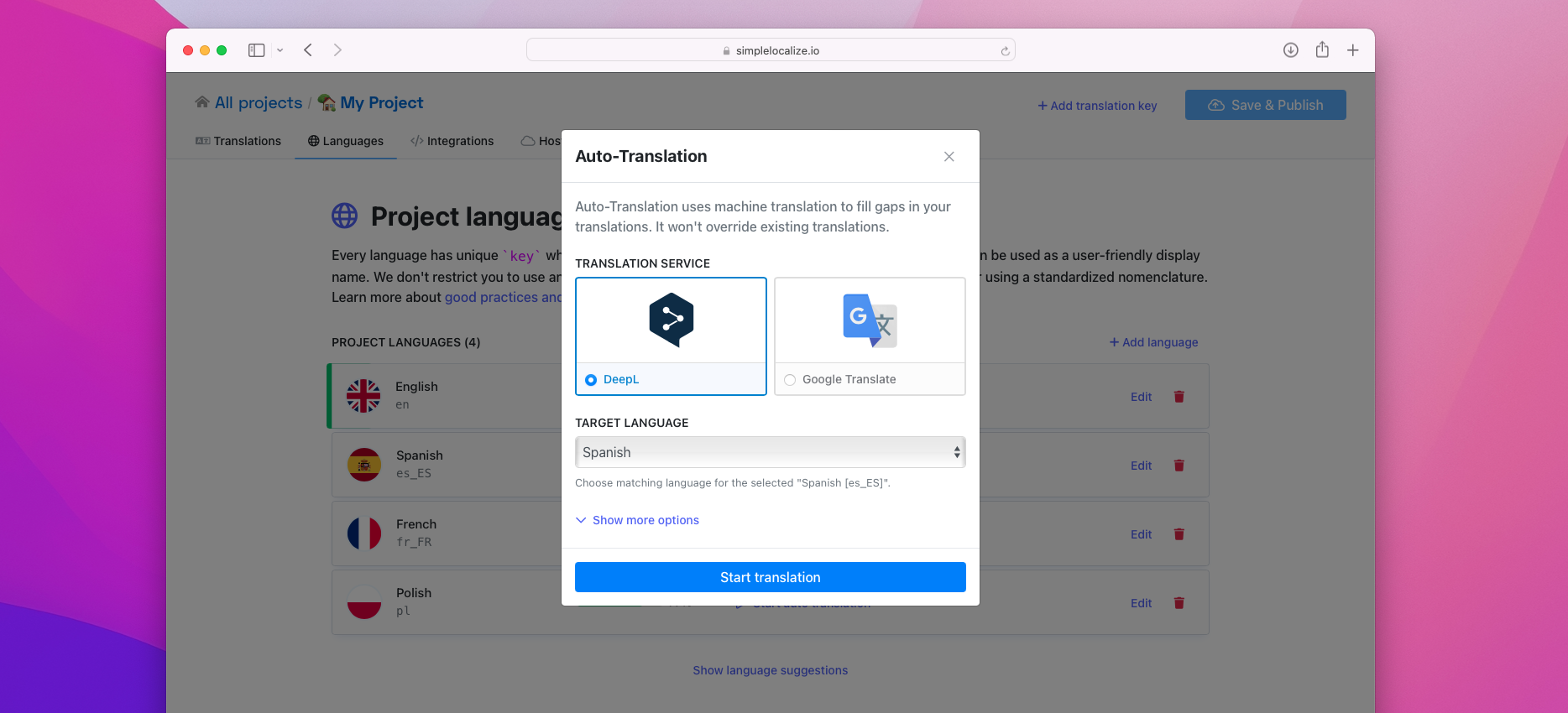1568x713 pixels.
Task: Click the Spain flag icon
Action: (363, 465)
